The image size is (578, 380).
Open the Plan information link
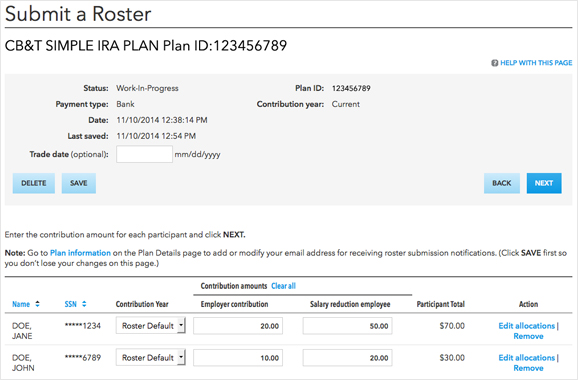click(x=80, y=253)
